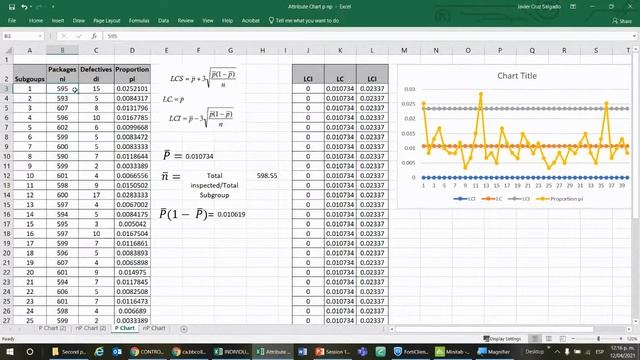Open the View ribbon tab

click(x=208, y=20)
